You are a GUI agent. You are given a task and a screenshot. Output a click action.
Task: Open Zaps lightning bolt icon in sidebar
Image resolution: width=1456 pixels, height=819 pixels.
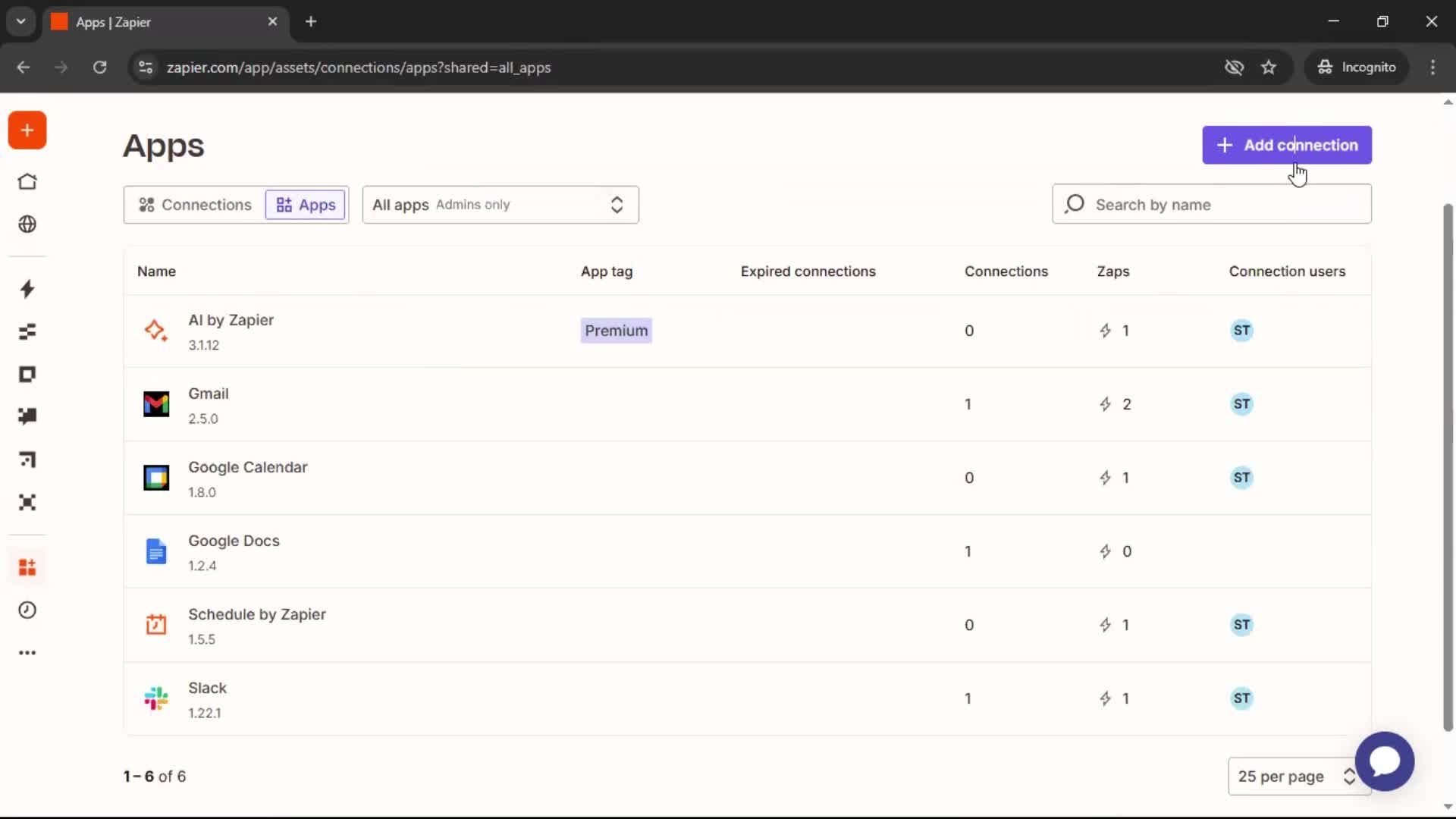pos(27,289)
